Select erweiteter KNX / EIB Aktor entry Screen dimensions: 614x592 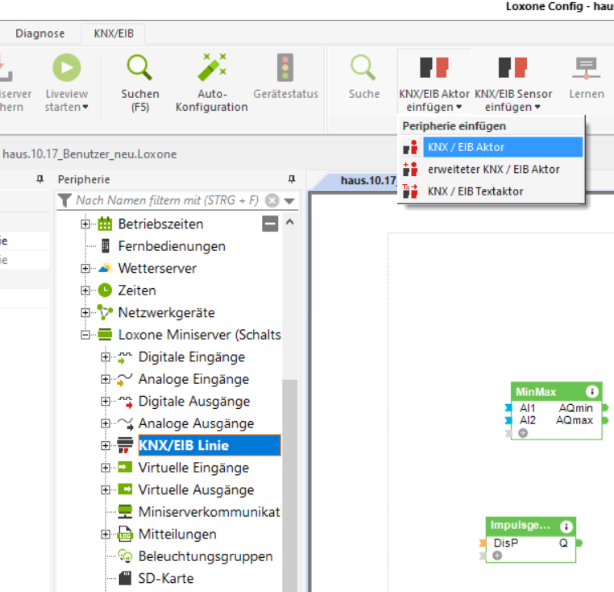point(493,169)
